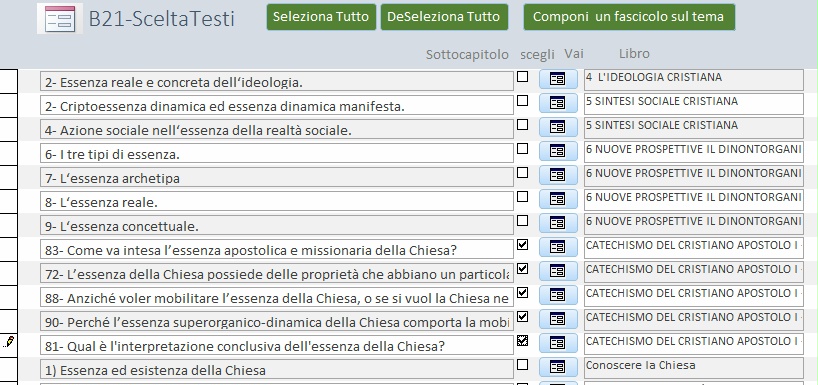Click Vai icon for row 83 essenza apostolica
Viewport: 818px width, 385px height.
pos(558,247)
